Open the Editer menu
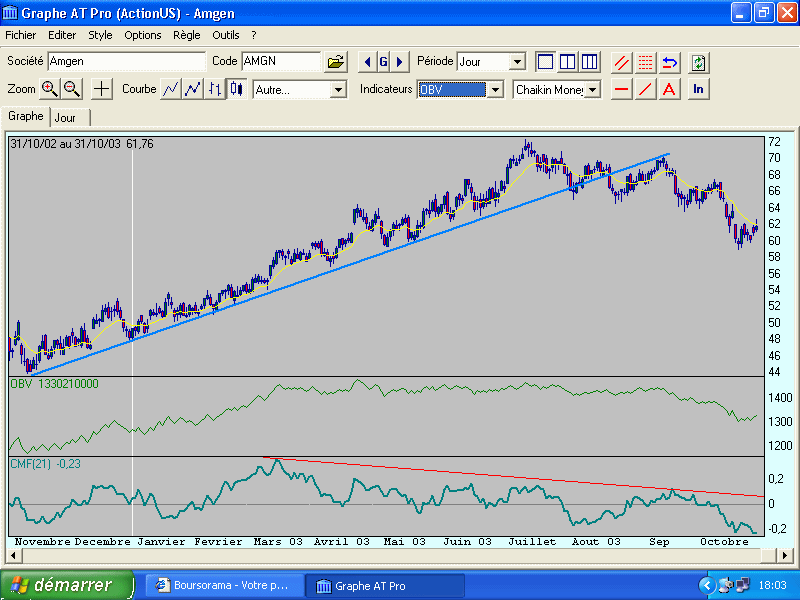The image size is (800, 600). click(62, 35)
